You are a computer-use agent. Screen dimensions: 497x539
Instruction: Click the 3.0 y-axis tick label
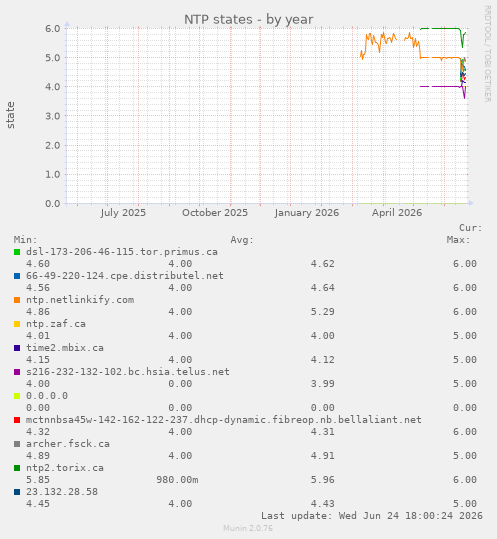53,116
